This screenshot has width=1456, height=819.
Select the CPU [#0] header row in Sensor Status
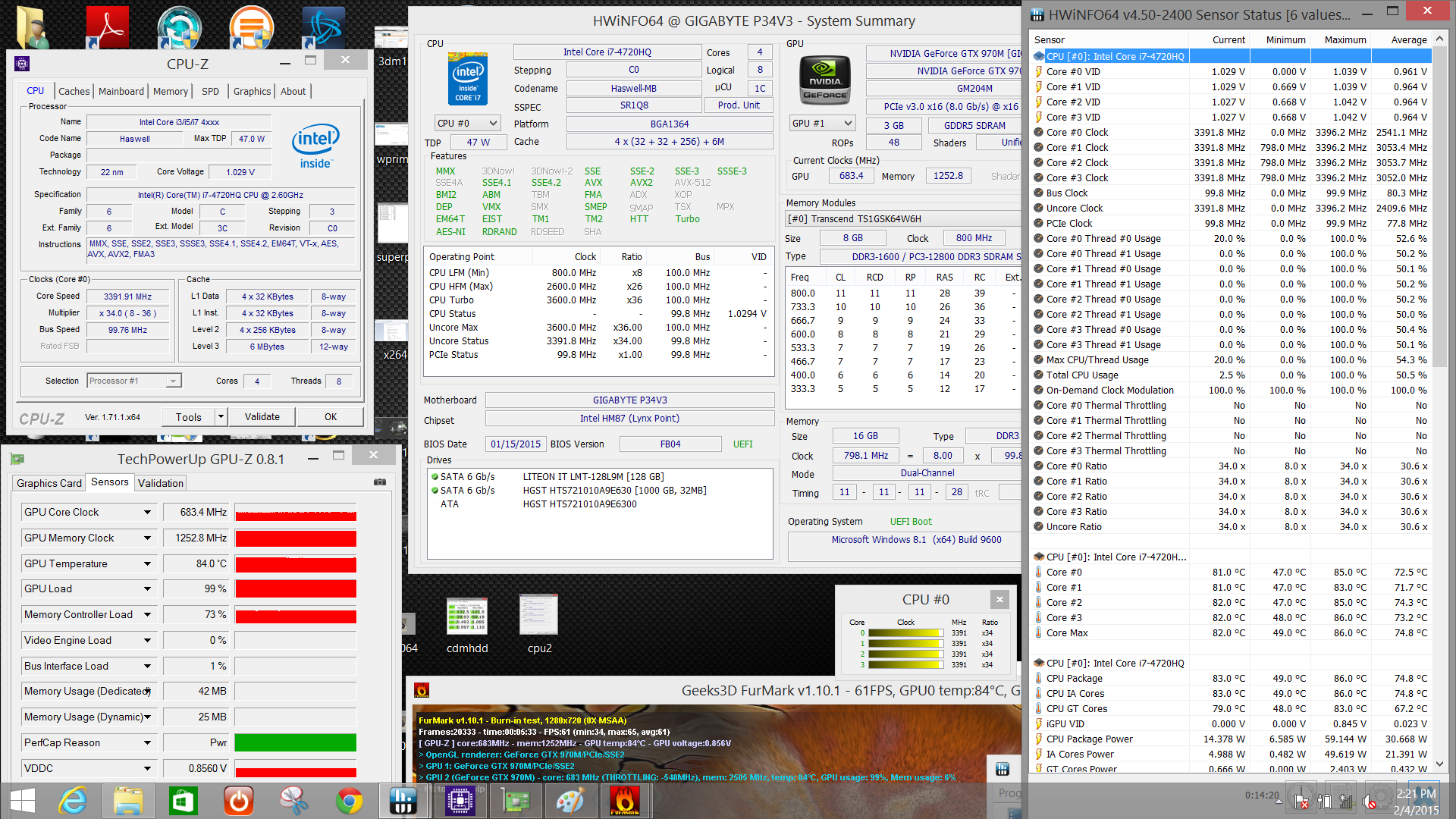1232,56
